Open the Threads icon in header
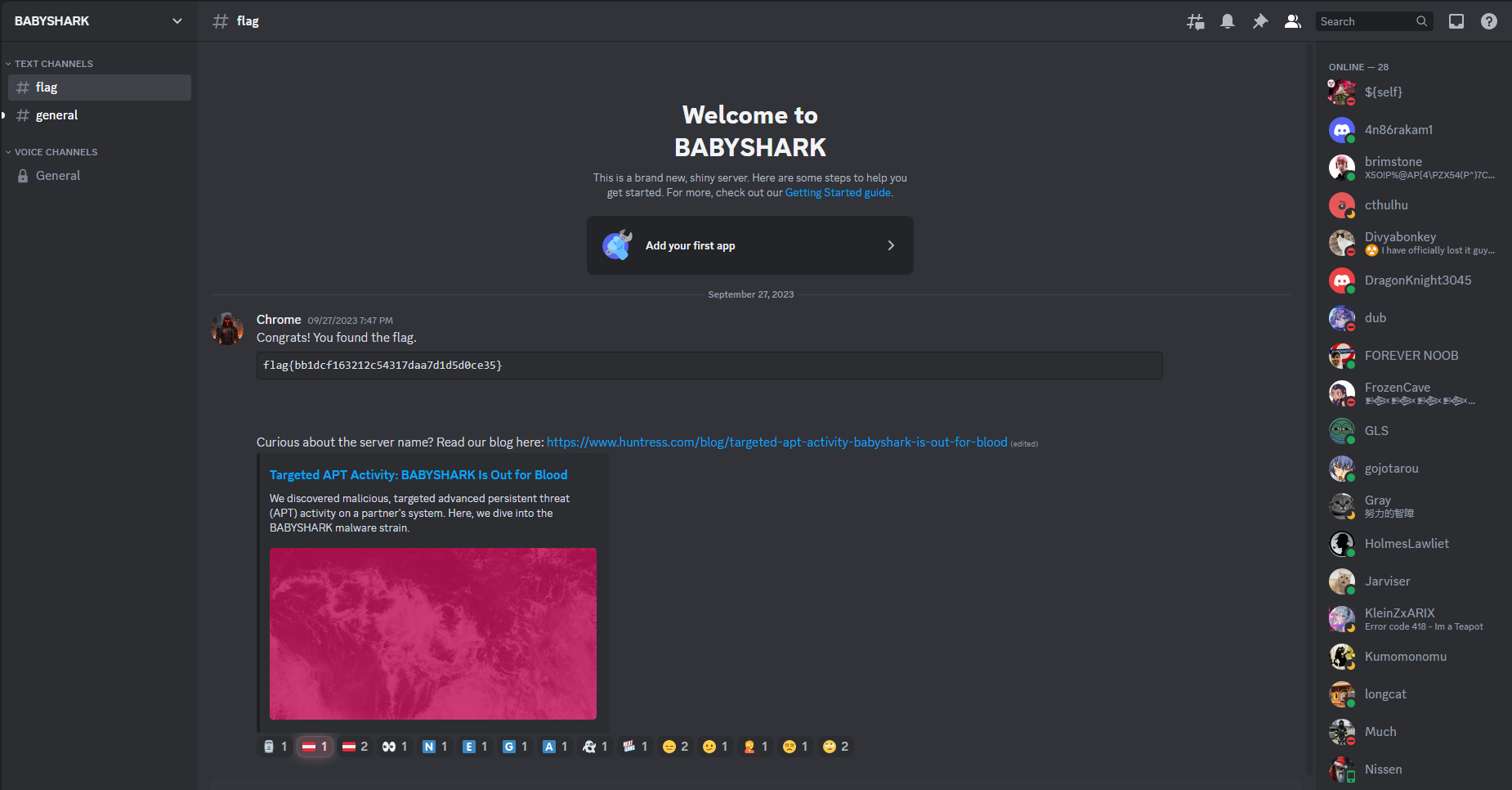Screen dimensions: 1512x790 1195,21
